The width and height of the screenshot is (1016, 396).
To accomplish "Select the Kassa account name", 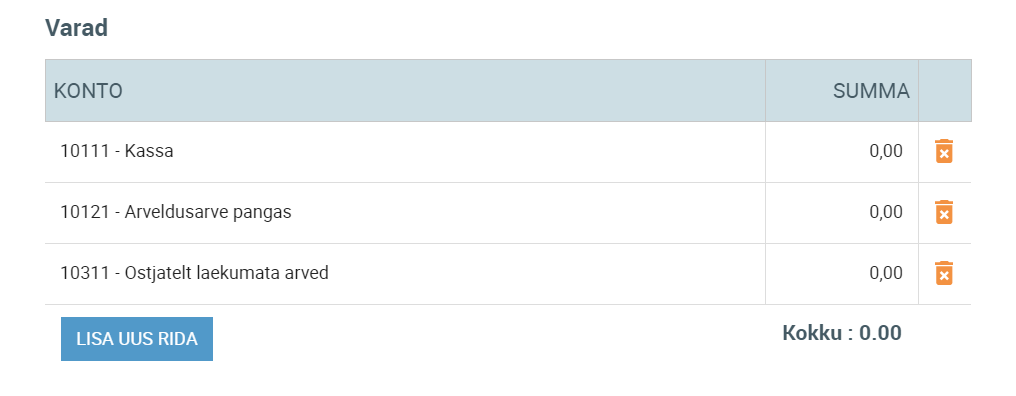I will (x=149, y=151).
